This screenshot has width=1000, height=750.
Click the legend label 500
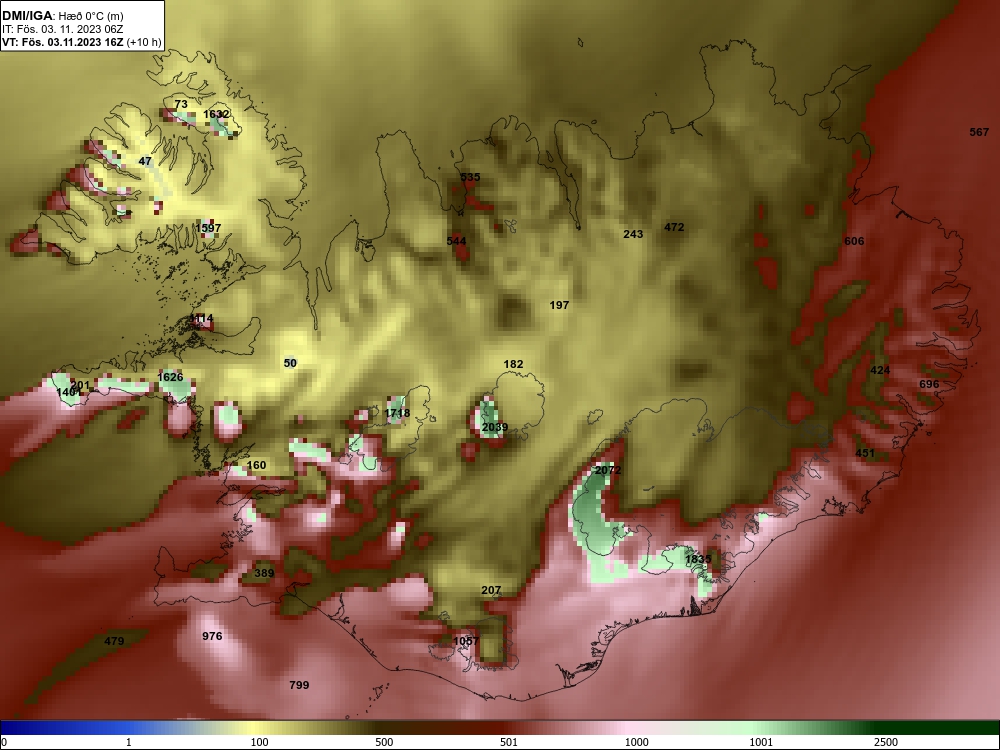385,742
